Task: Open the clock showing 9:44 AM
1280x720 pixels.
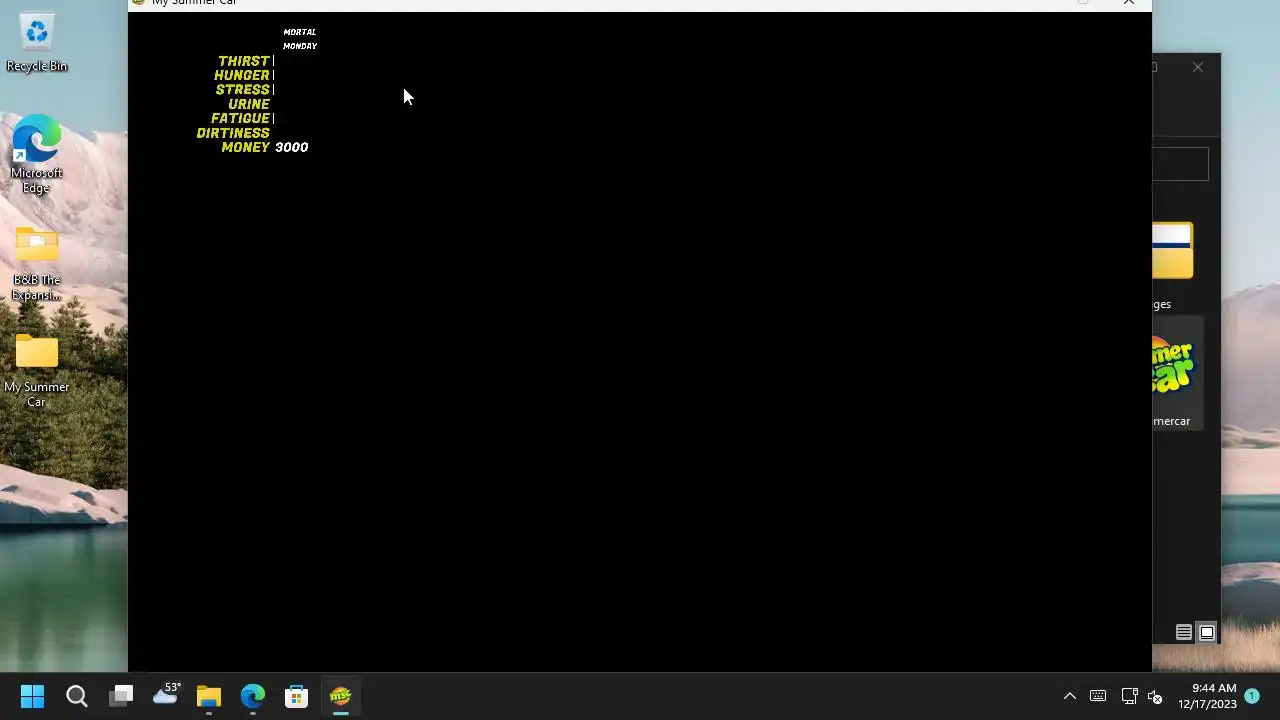Action: tap(1207, 696)
